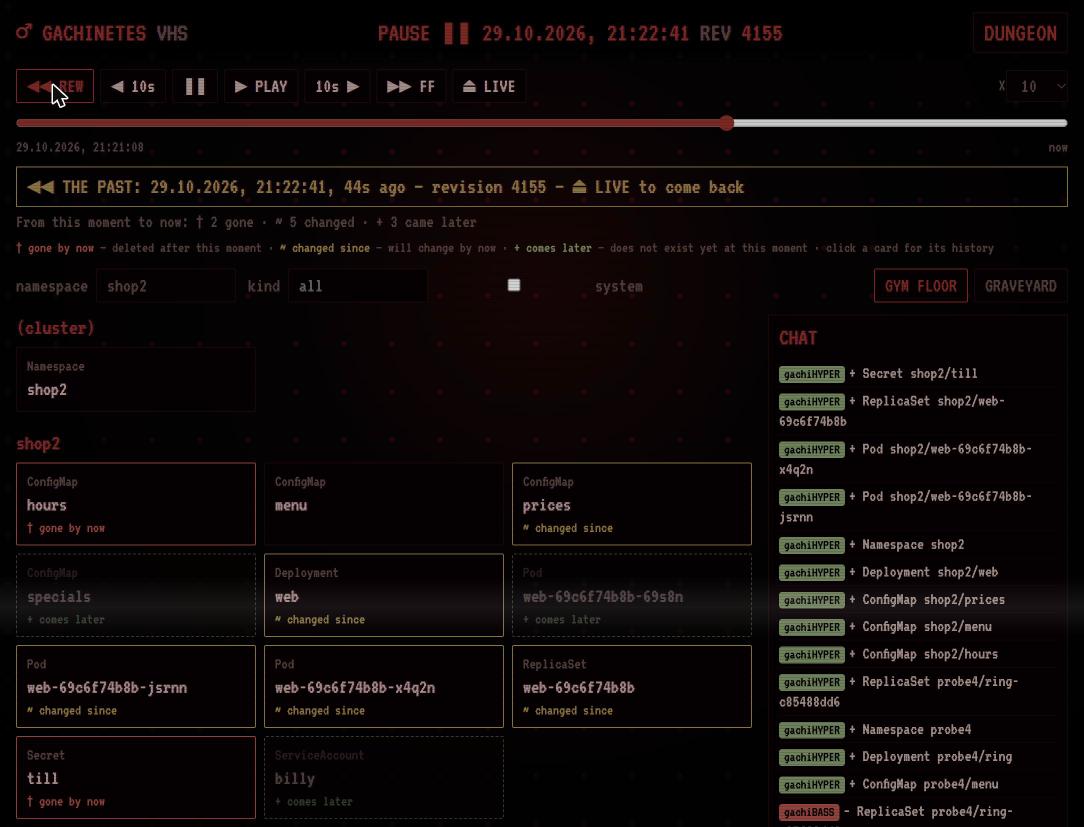Click the Gachinetes male symbol logo

(24, 32)
